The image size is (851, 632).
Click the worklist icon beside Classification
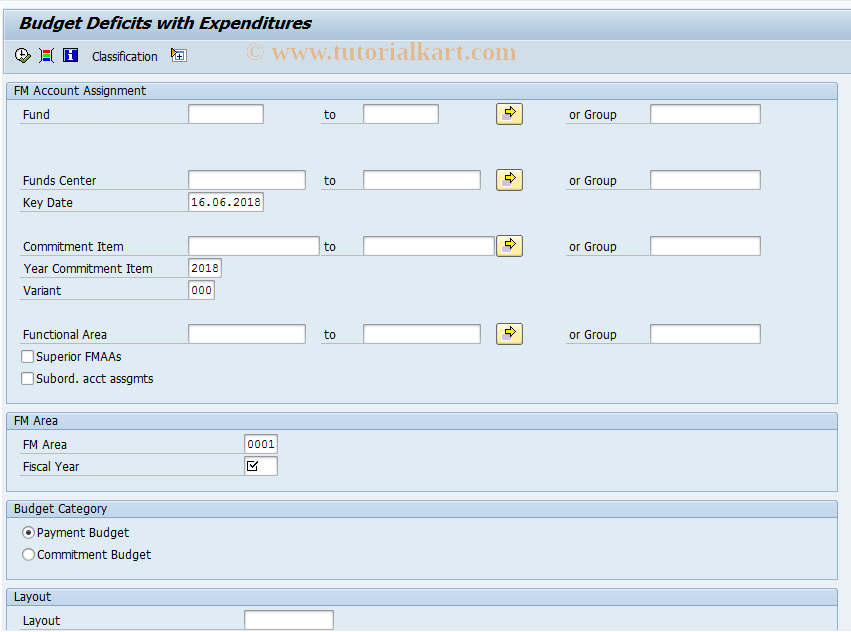coord(178,56)
